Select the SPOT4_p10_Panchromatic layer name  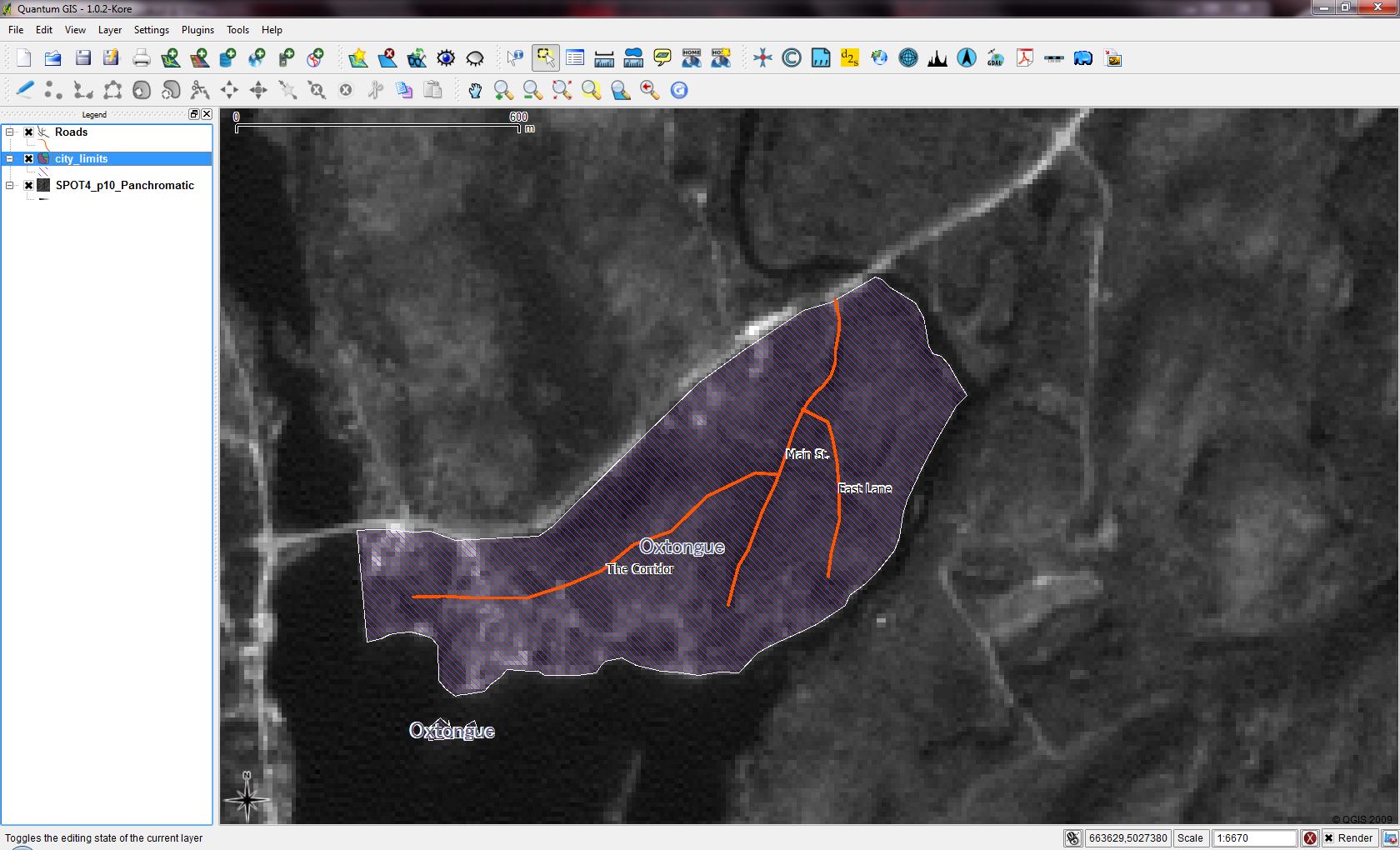124,186
